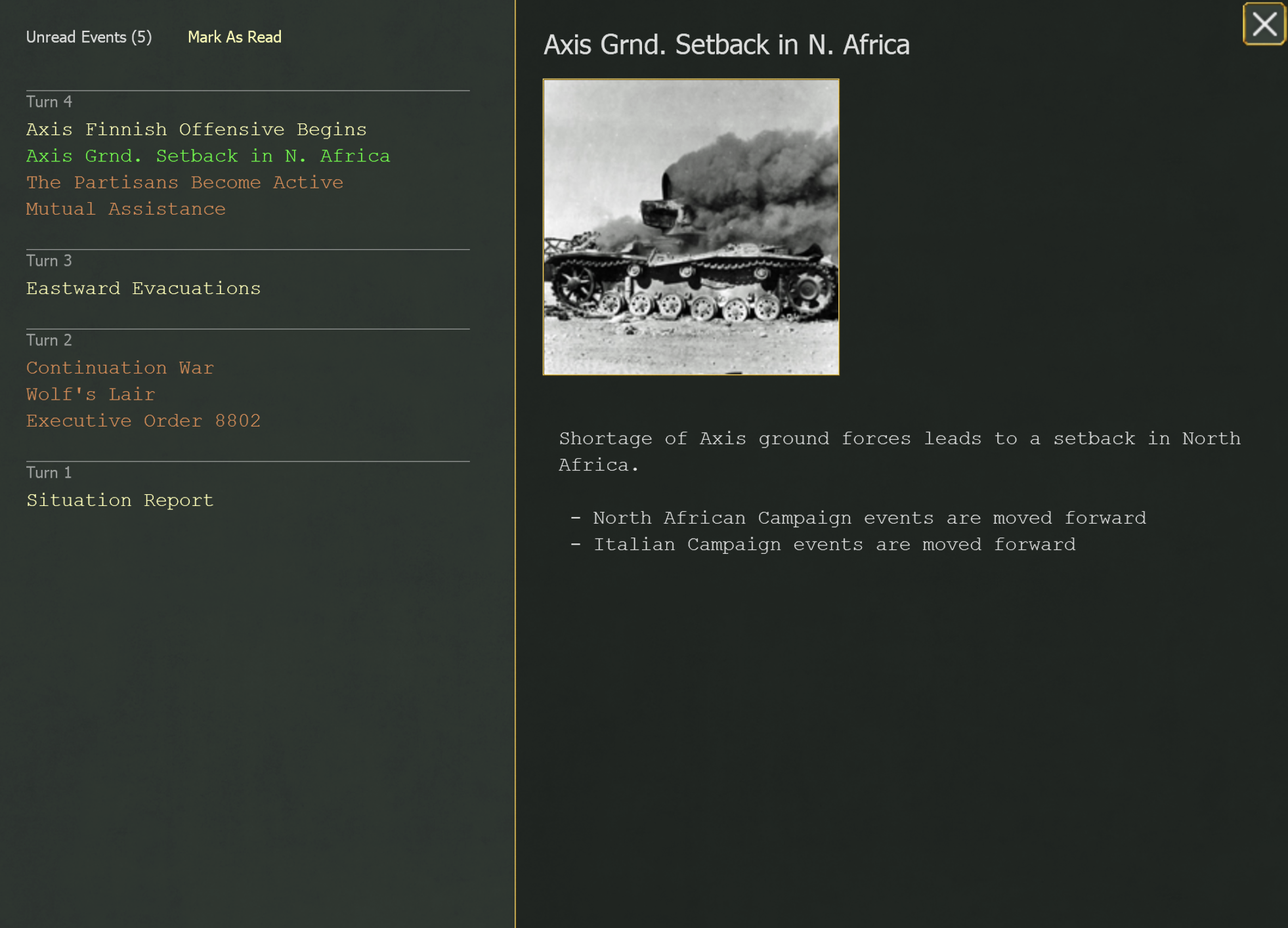Open The Partisans Become Active event
Viewport: 1288px width, 928px height.
point(184,182)
